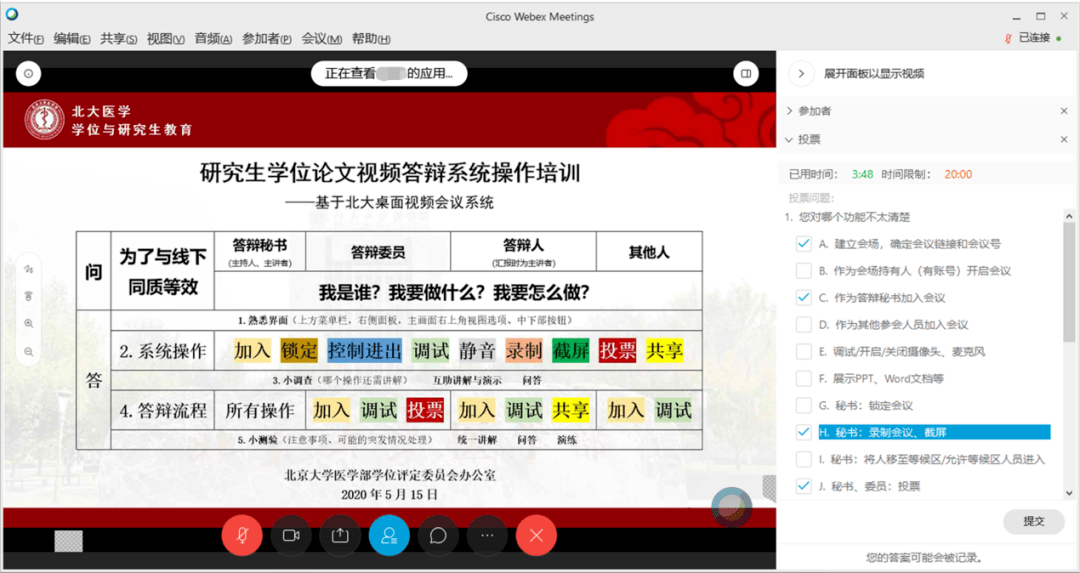Screen dimensions: 1080x573
Task: Click the round info button above the slide
Action: 28,74
